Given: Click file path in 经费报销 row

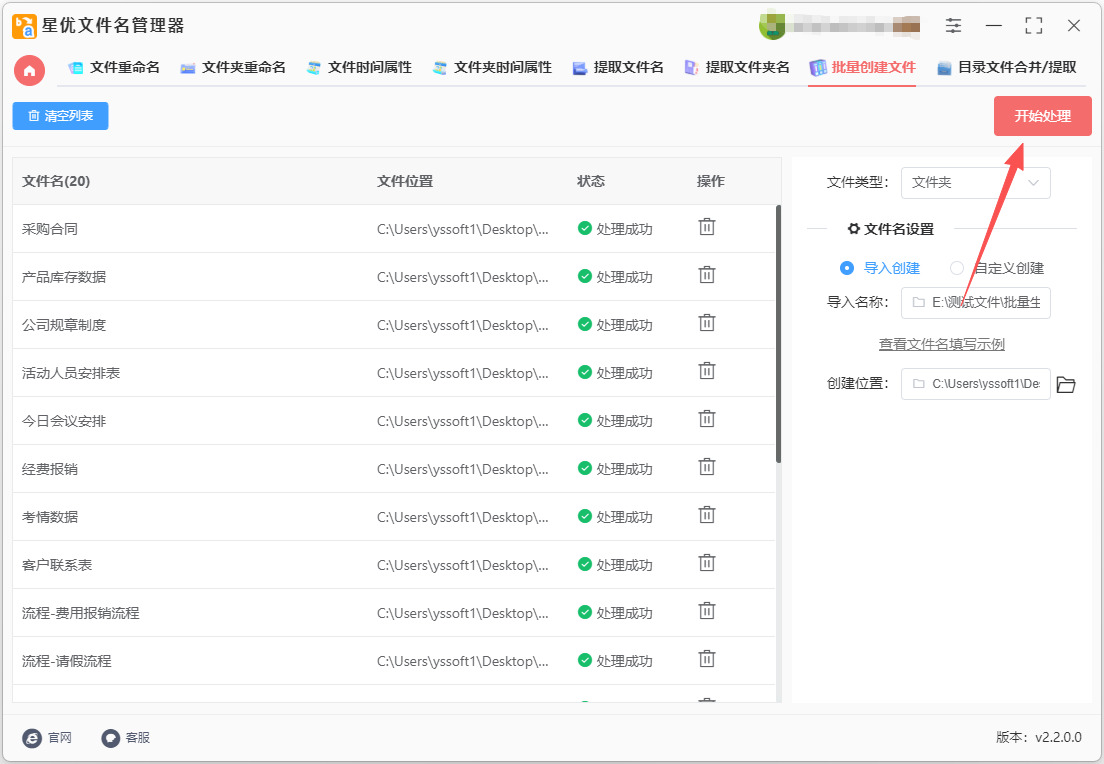Looking at the screenshot, I should tap(463, 469).
